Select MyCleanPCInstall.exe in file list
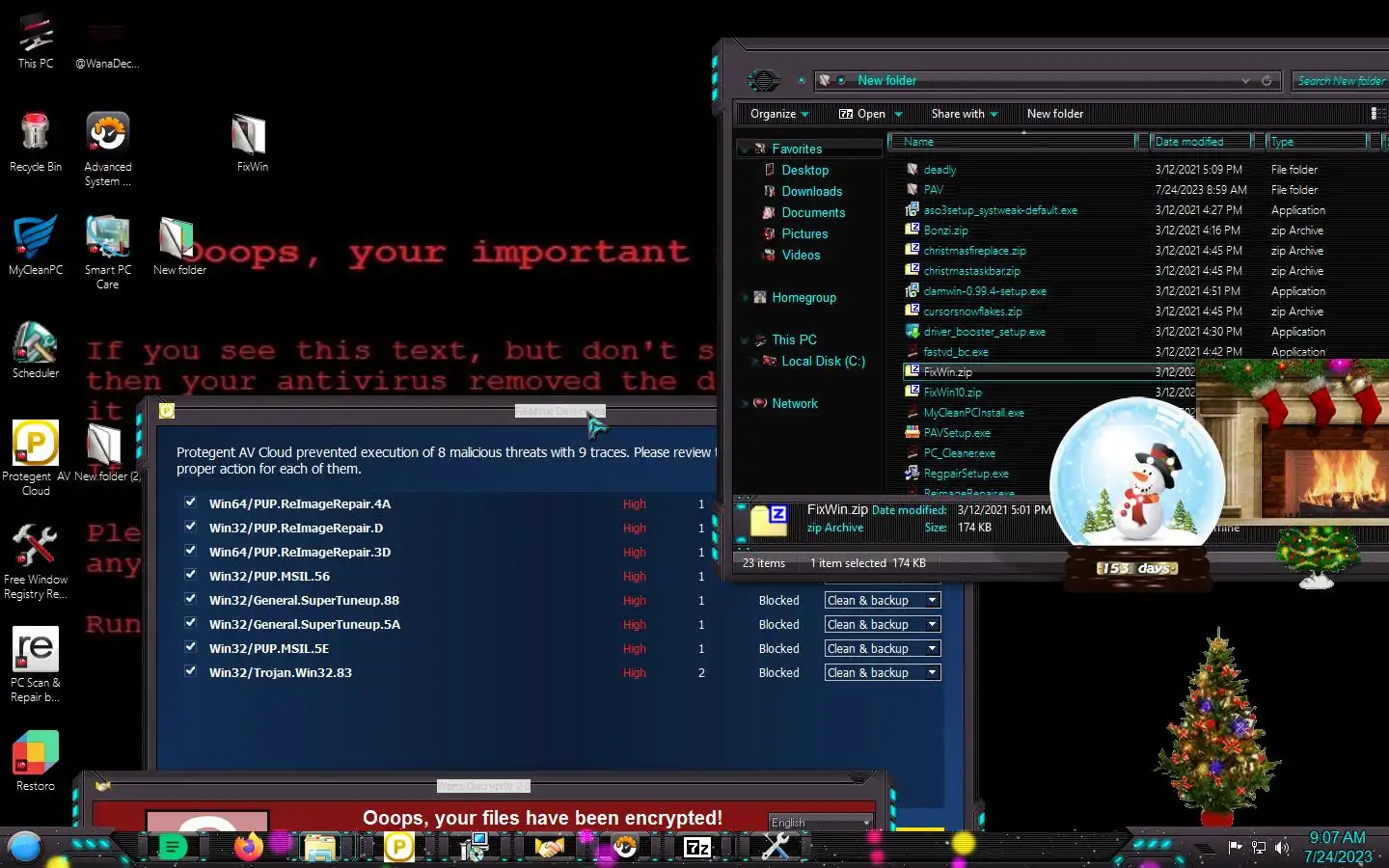Viewport: 1389px width, 868px height. pyautogui.click(x=973, y=413)
